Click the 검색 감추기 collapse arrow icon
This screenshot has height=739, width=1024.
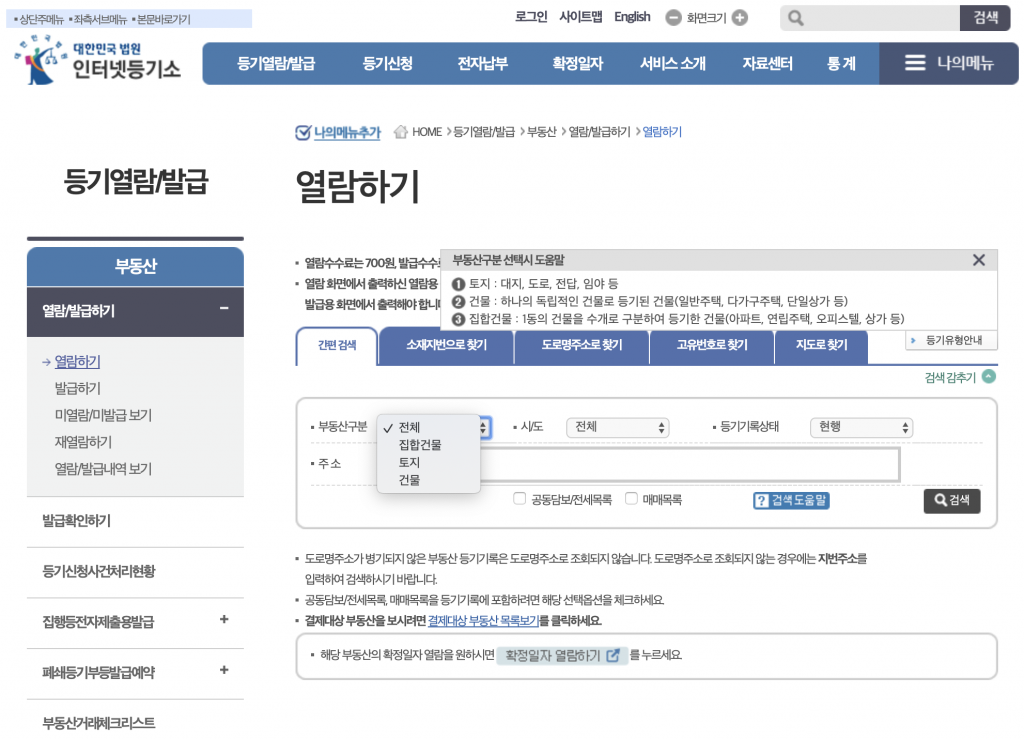[x=989, y=377]
